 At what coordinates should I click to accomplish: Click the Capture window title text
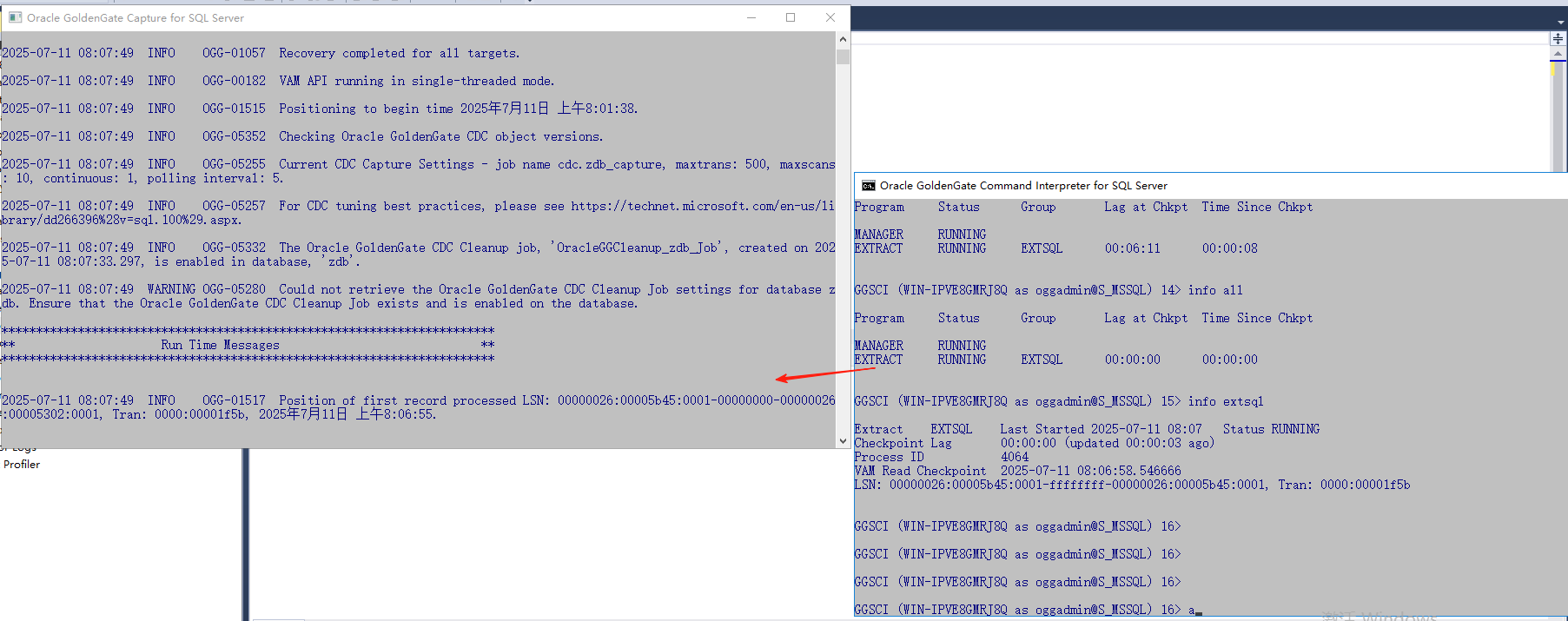point(136,17)
